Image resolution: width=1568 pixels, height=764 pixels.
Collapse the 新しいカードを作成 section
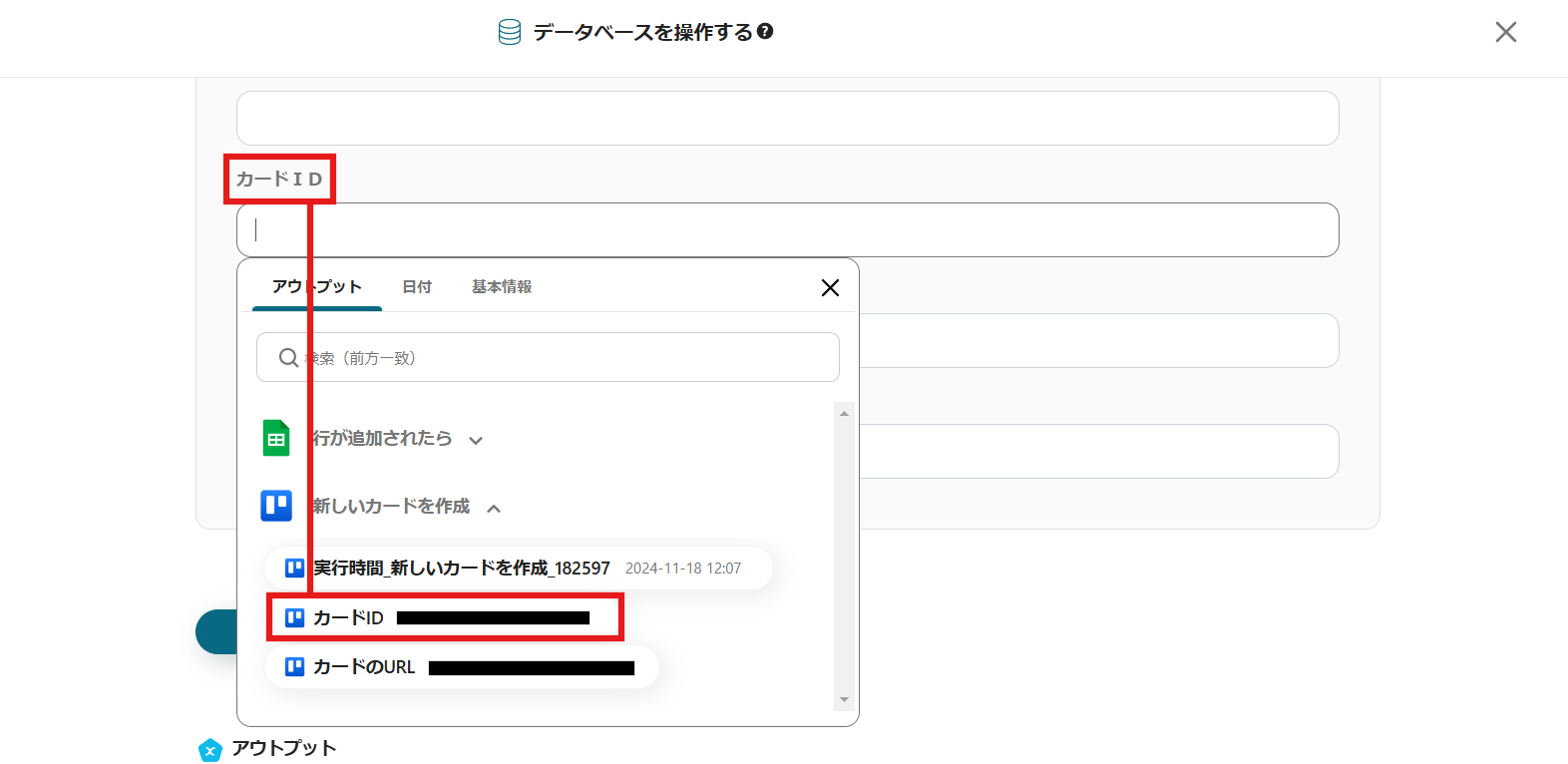[494, 508]
